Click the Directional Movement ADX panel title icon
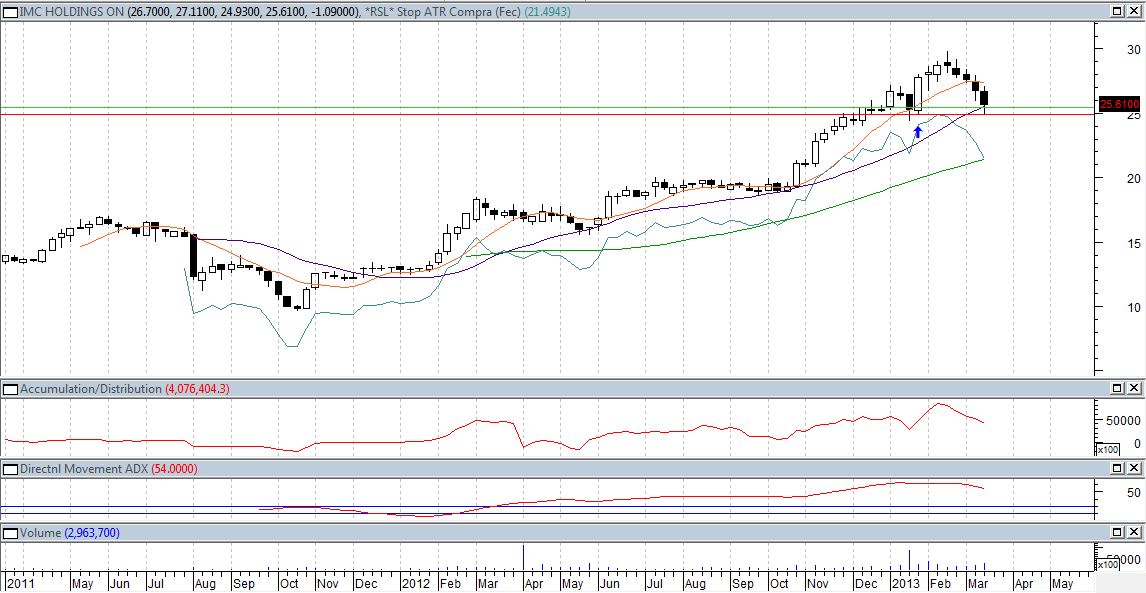1146x593 pixels. tap(9, 468)
